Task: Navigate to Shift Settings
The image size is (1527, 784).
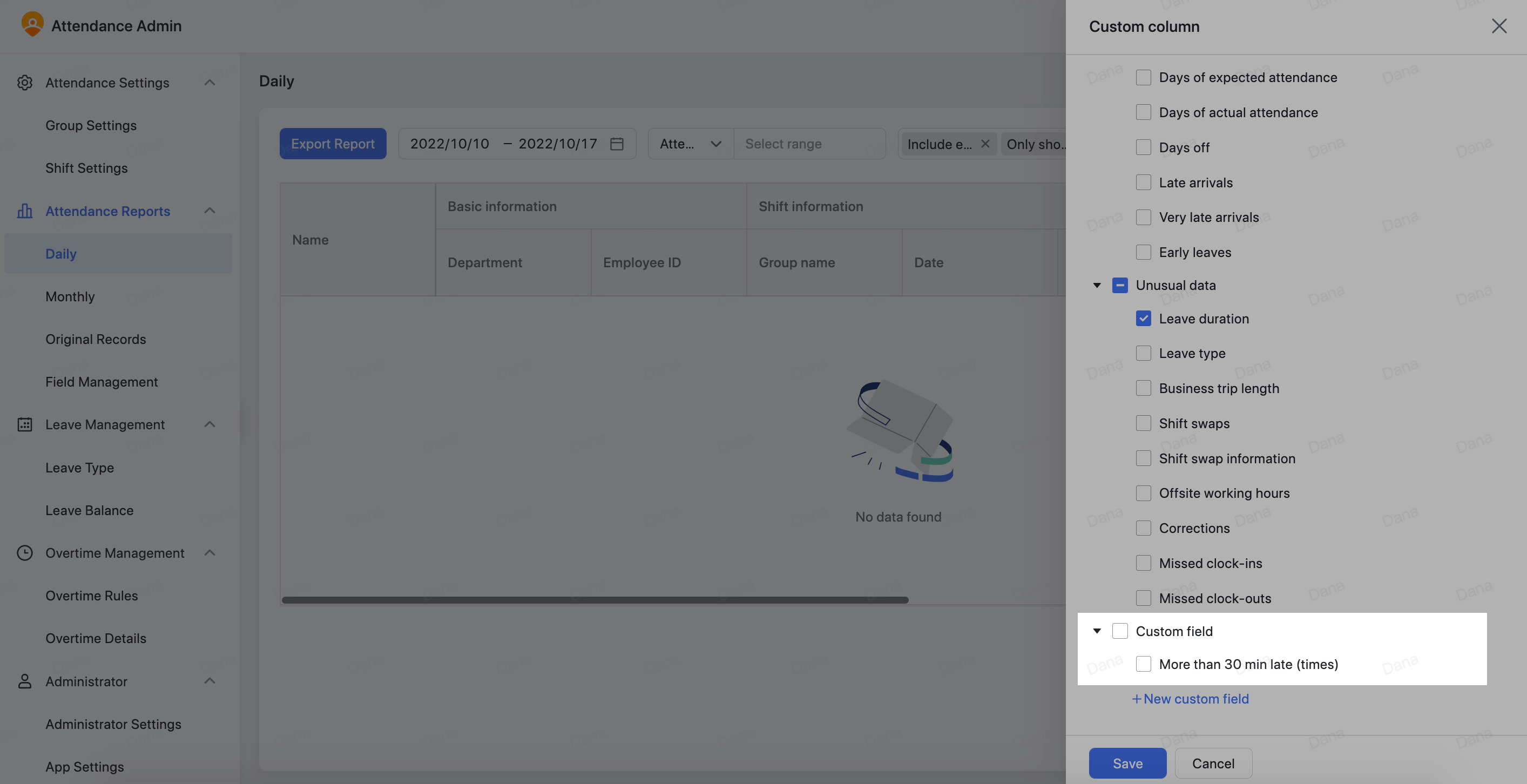Action: [86, 168]
